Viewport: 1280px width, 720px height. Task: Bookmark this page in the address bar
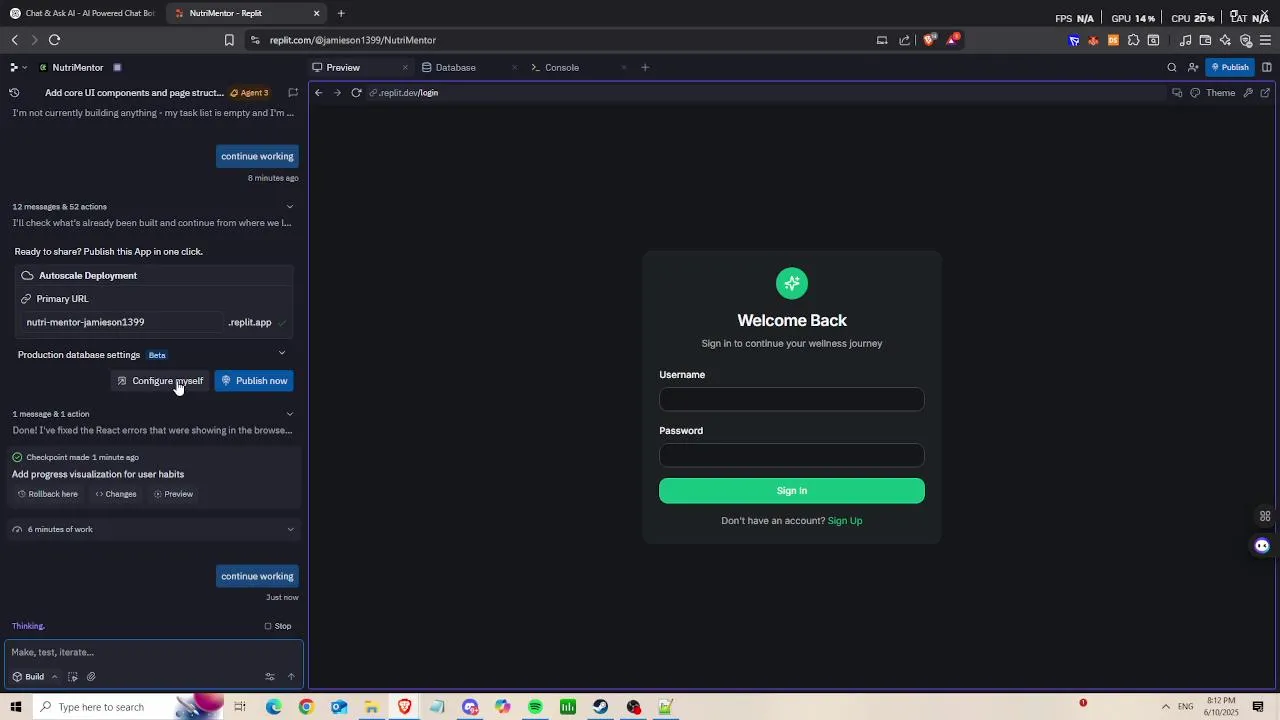[229, 40]
